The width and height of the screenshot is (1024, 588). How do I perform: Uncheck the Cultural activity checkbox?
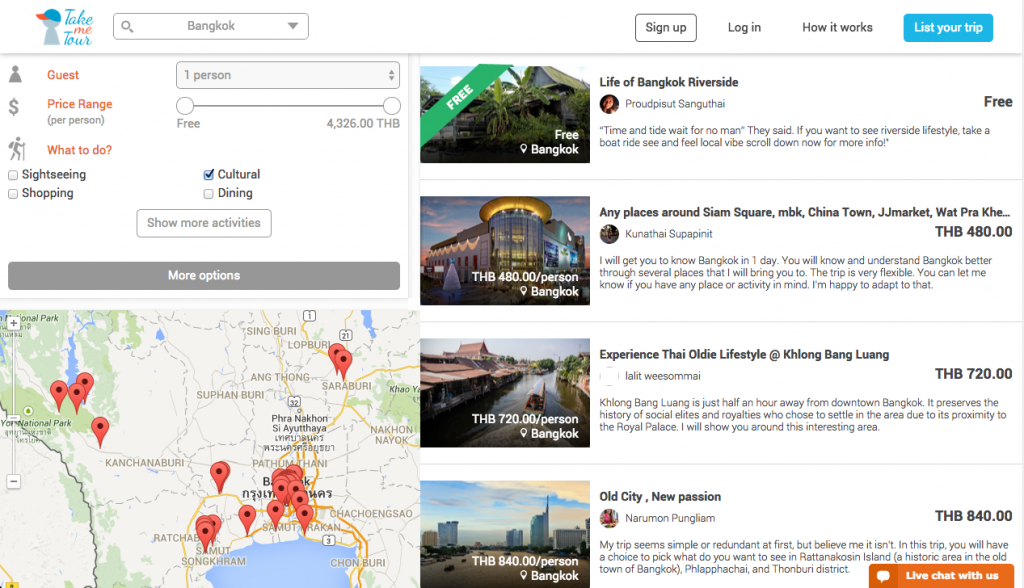tap(209, 175)
